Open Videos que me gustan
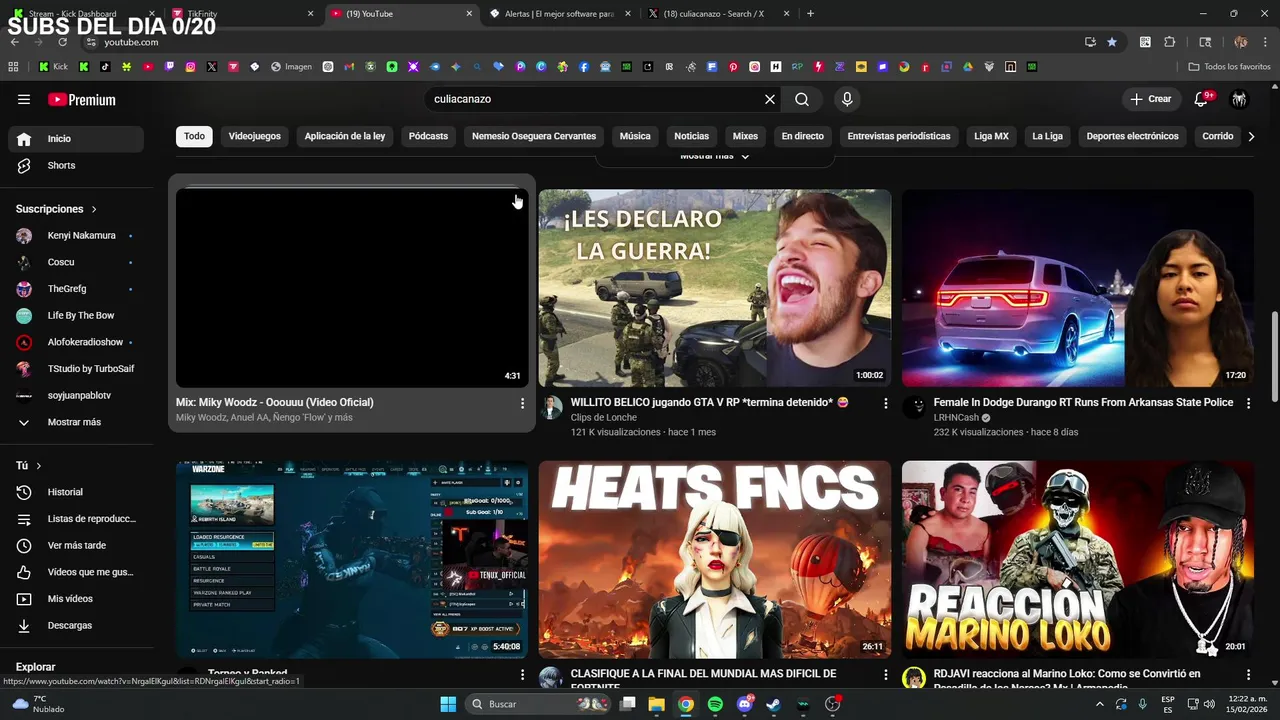The height and width of the screenshot is (720, 1280). 76,572
